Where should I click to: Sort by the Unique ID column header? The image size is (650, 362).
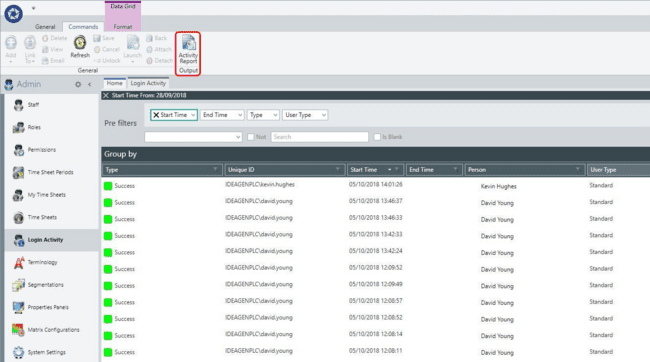[x=241, y=170]
